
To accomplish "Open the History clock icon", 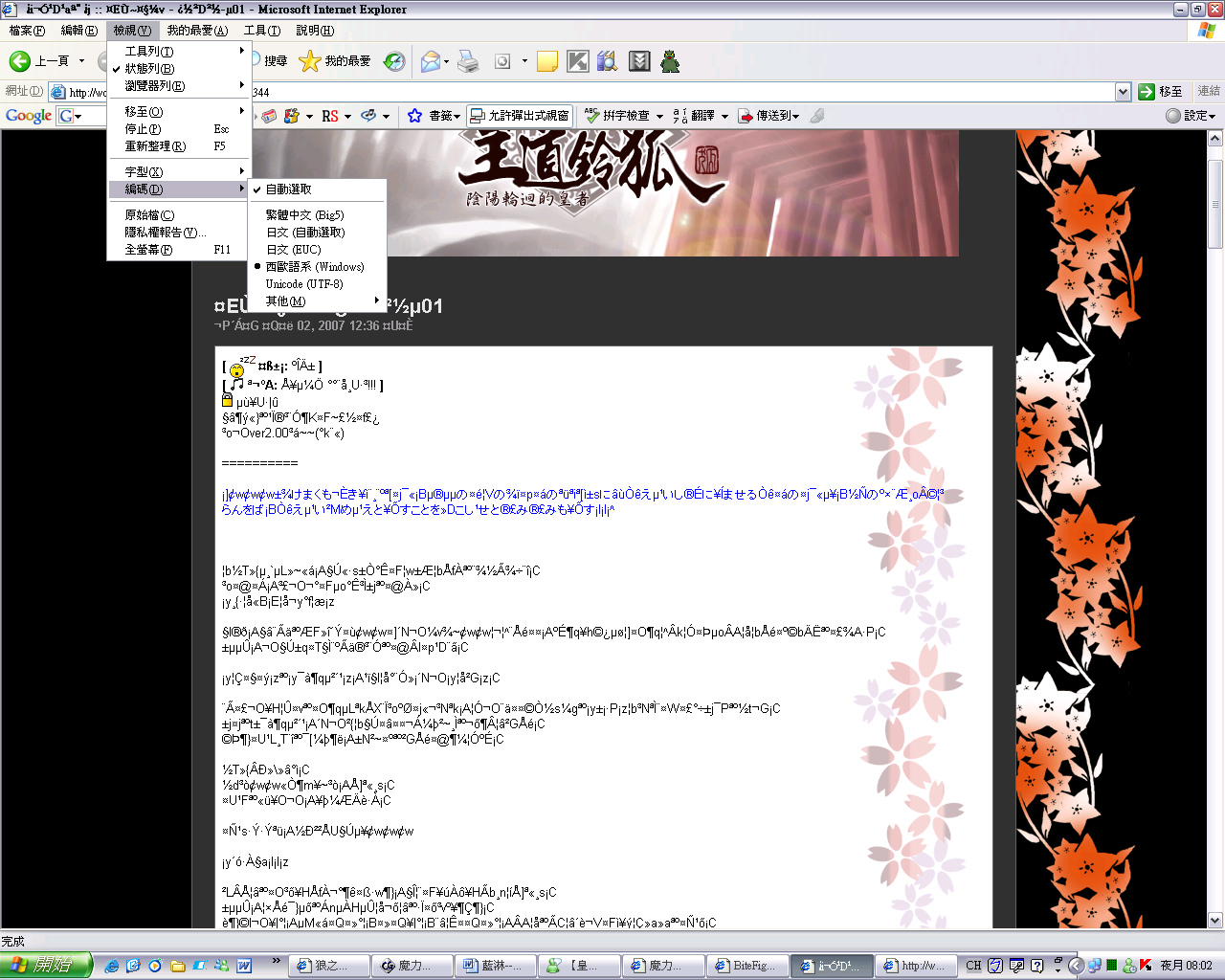I will pos(394,61).
